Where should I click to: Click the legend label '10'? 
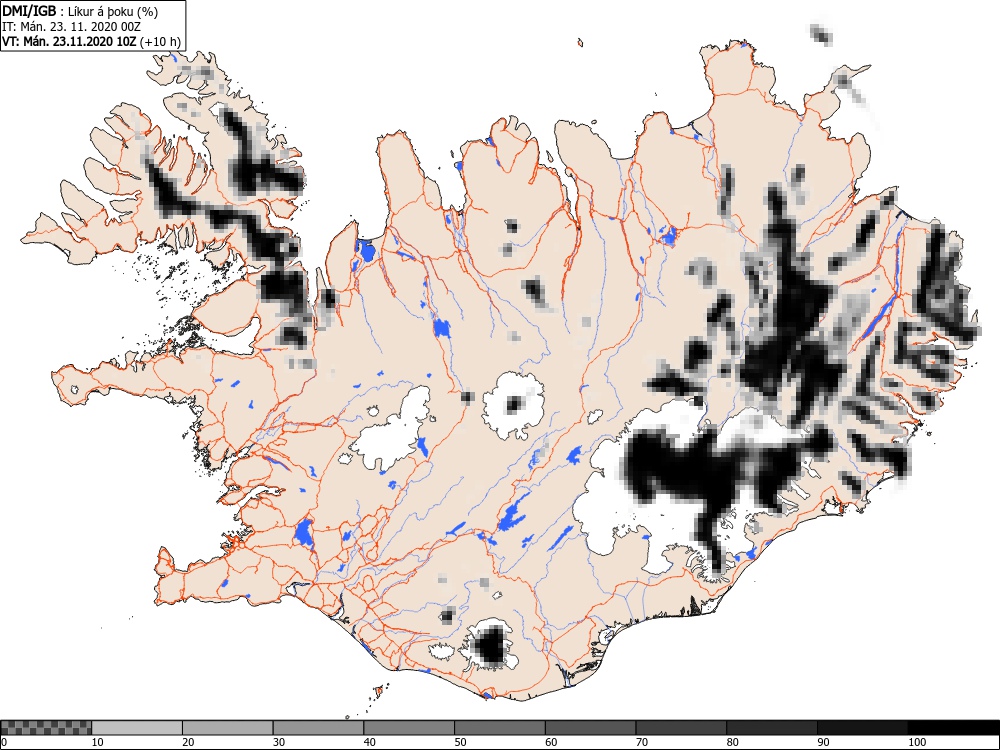[97, 742]
